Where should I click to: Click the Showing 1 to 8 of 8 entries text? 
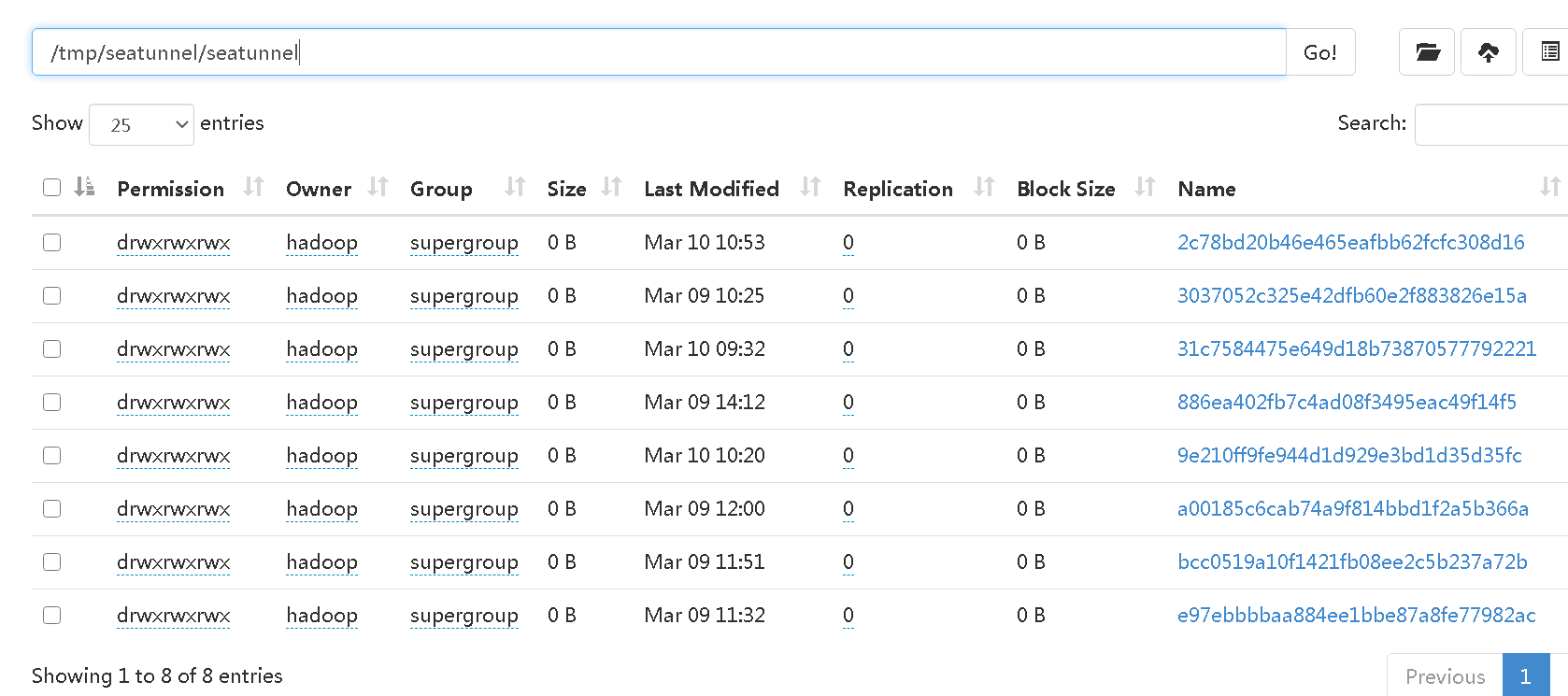click(157, 675)
